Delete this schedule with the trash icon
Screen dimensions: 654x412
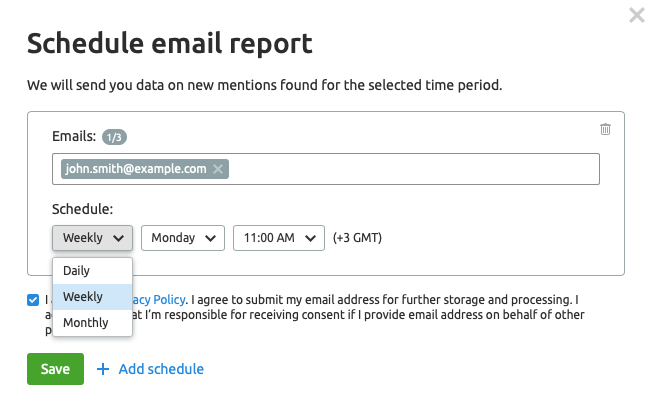pos(605,129)
